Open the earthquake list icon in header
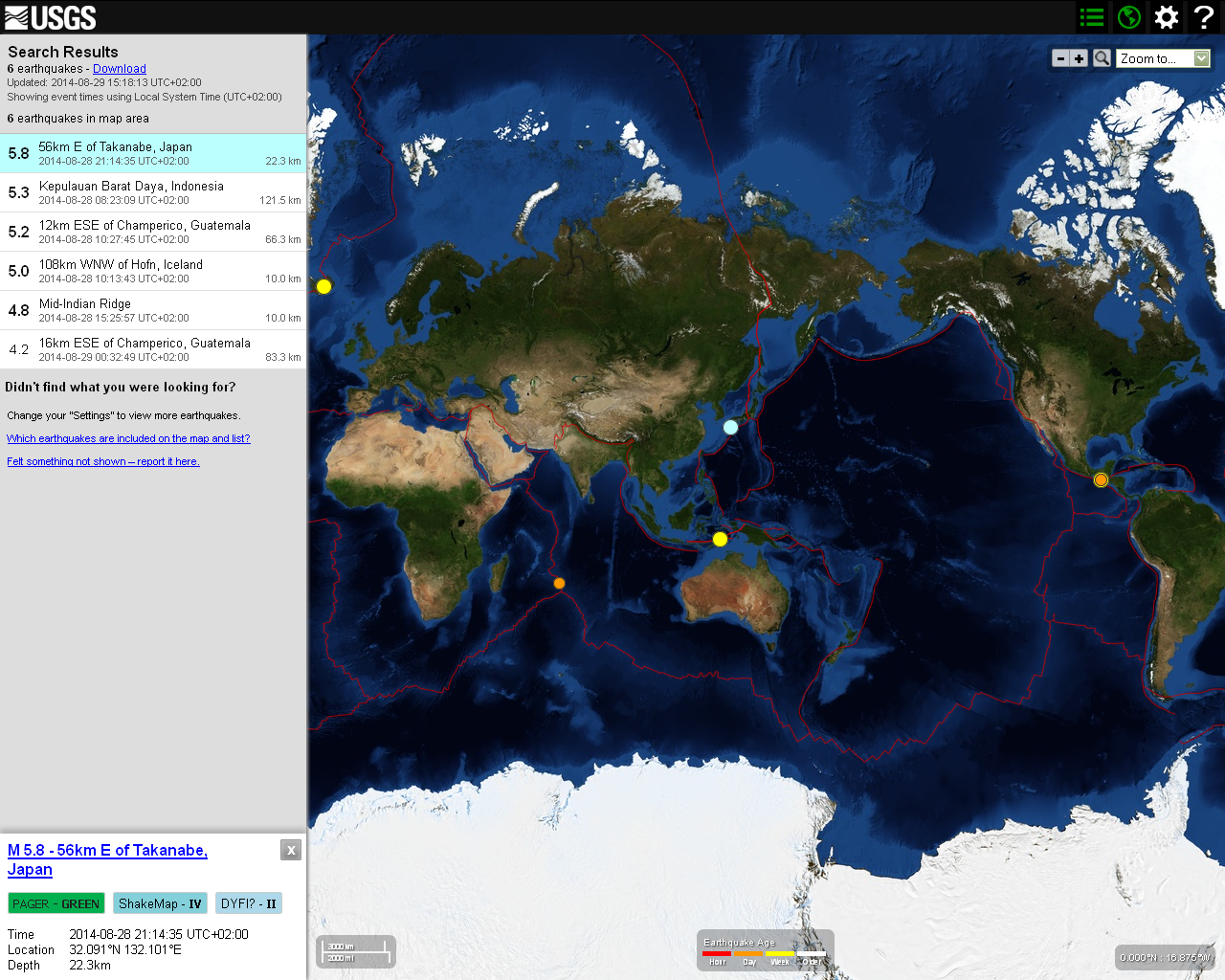The width and height of the screenshot is (1225, 980). pyautogui.click(x=1092, y=17)
